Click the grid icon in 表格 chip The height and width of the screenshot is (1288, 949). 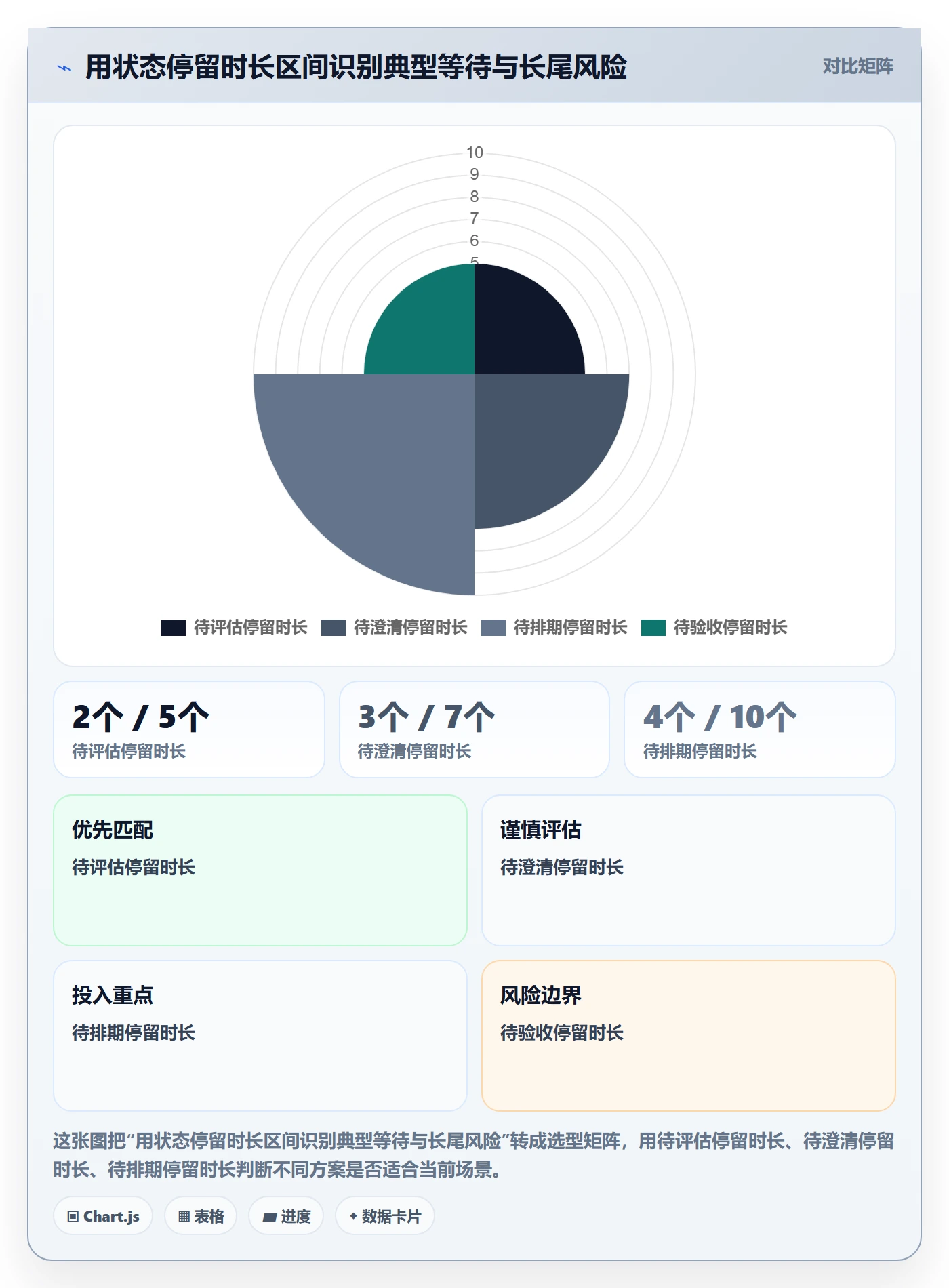click(184, 1217)
